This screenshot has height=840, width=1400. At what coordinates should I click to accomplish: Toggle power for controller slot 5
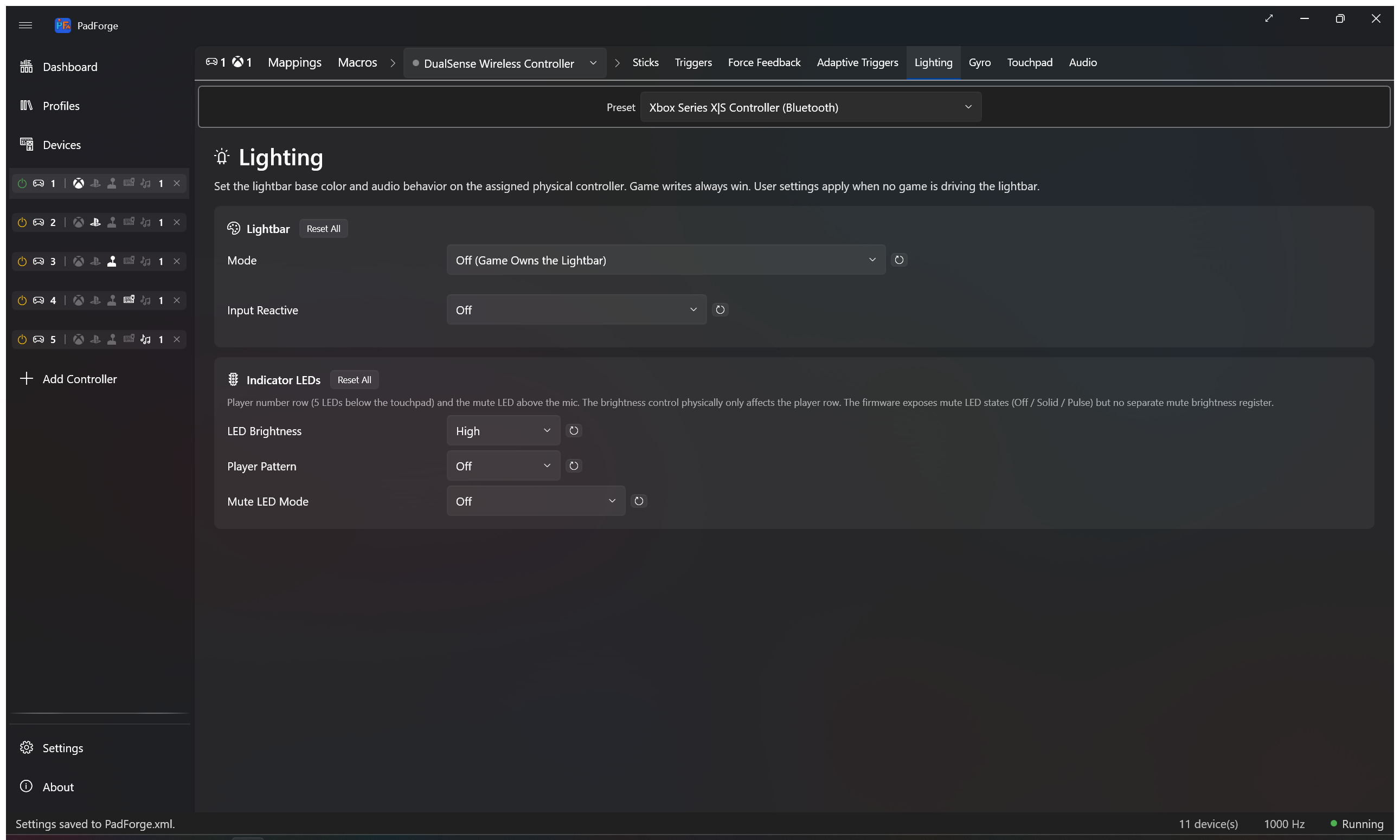pyautogui.click(x=22, y=340)
